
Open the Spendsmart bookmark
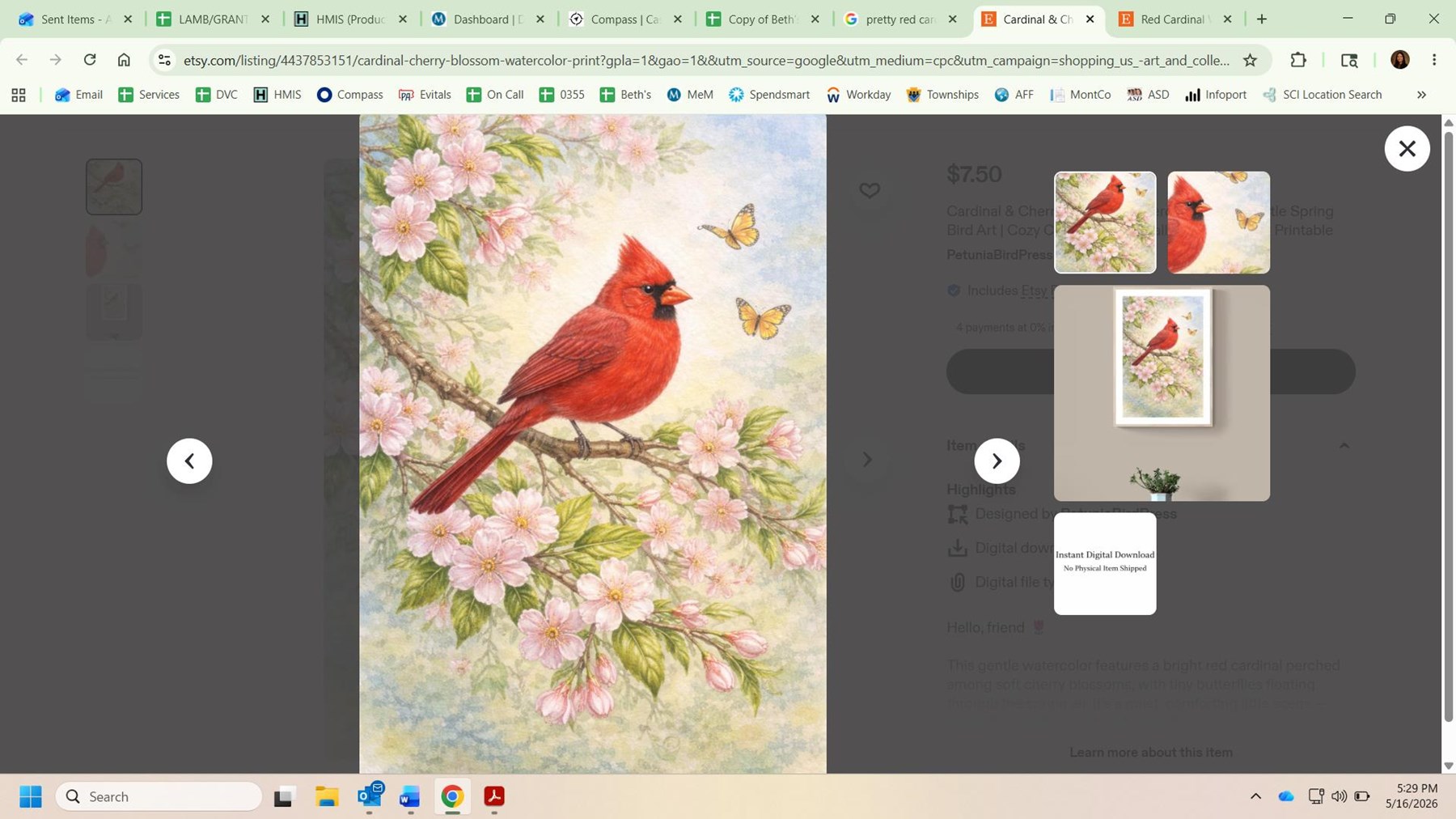click(769, 95)
